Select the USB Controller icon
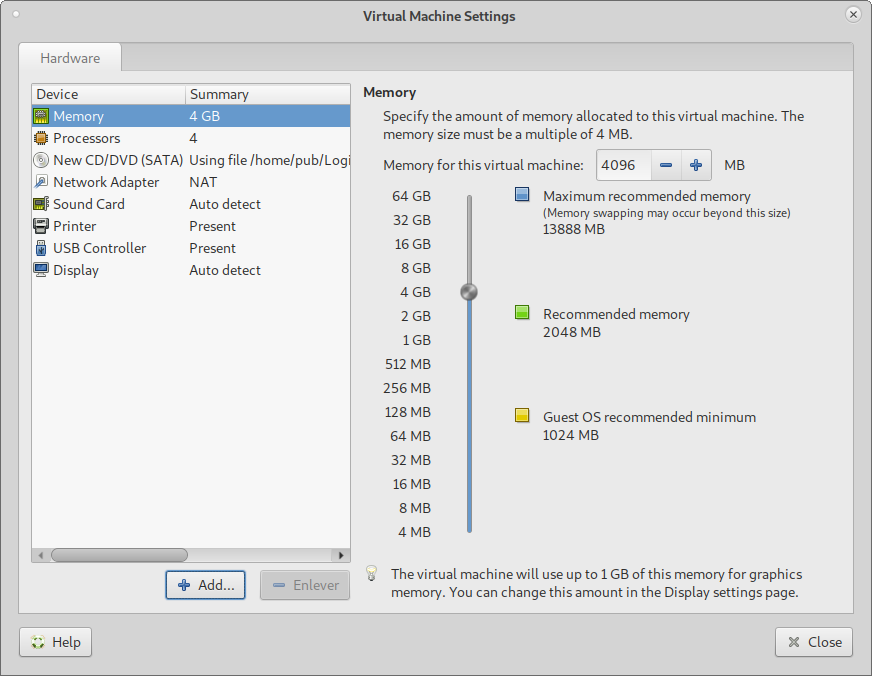The height and width of the screenshot is (676, 872). [41, 248]
